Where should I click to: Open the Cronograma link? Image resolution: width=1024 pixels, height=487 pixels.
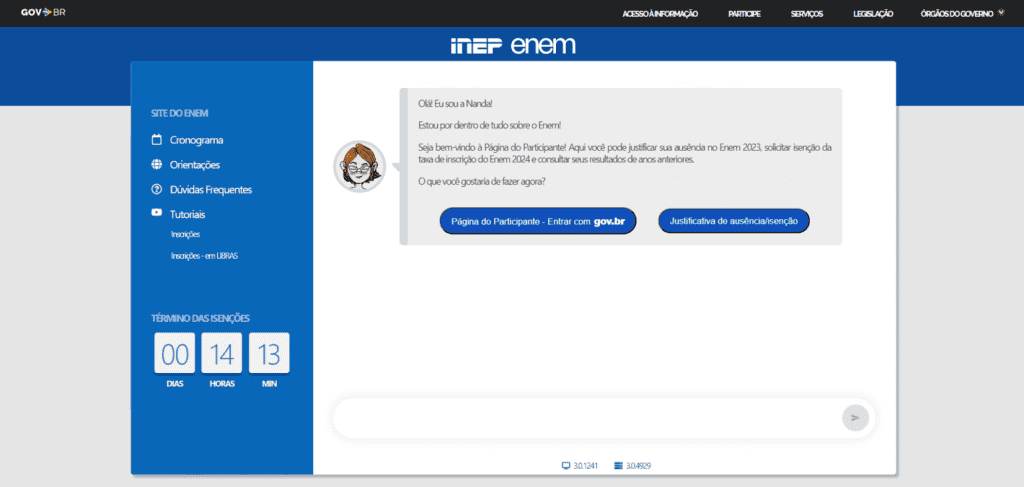point(197,140)
